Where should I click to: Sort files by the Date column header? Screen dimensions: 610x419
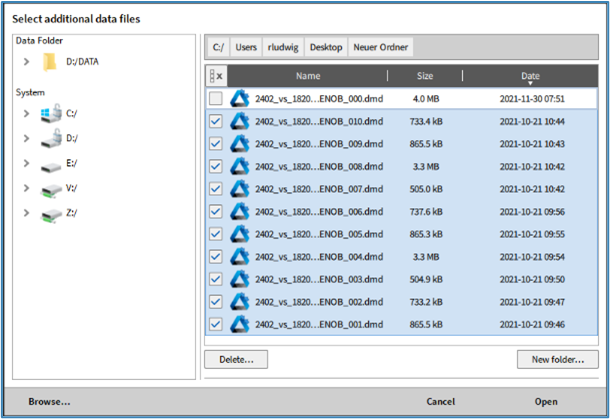(530, 76)
